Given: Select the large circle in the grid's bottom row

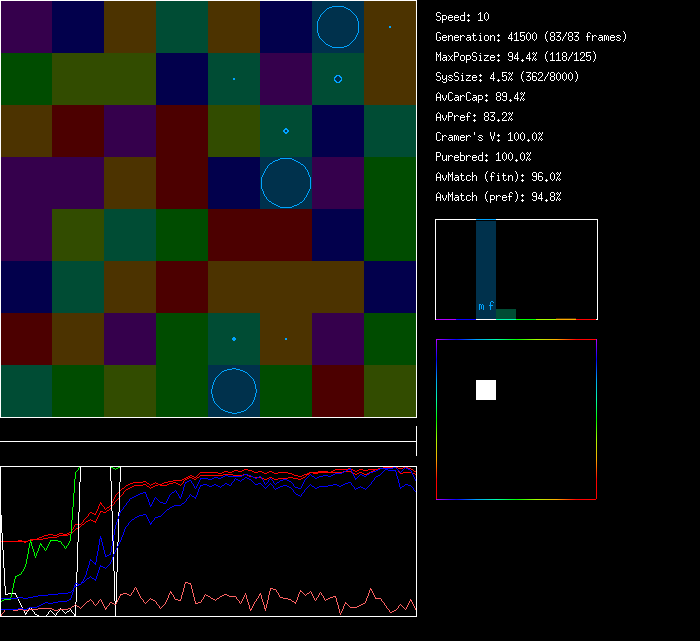Looking at the screenshot, I should click(x=234, y=391).
